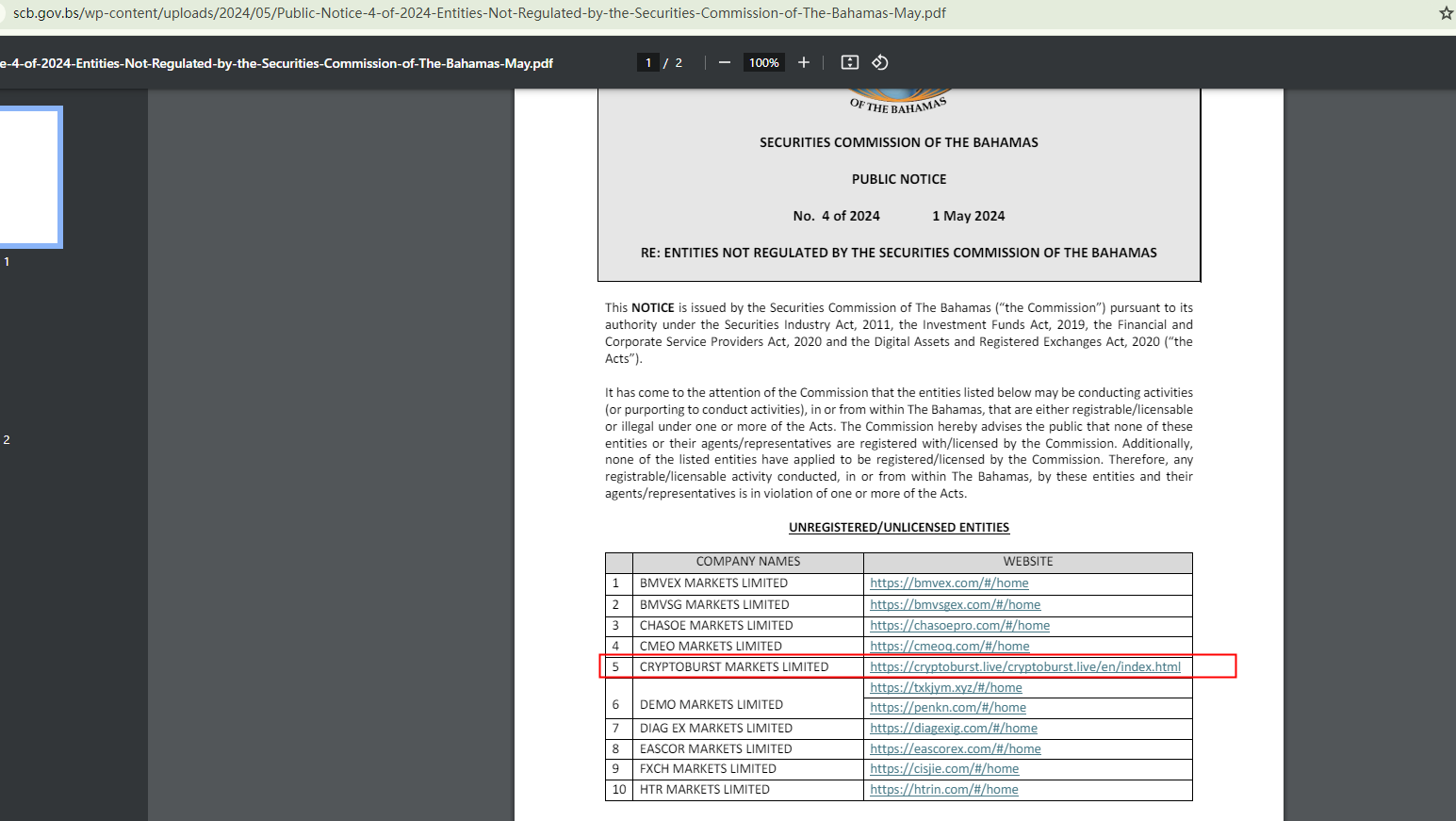Click the current page number field
The width and height of the screenshot is (1456, 821).
(x=648, y=62)
